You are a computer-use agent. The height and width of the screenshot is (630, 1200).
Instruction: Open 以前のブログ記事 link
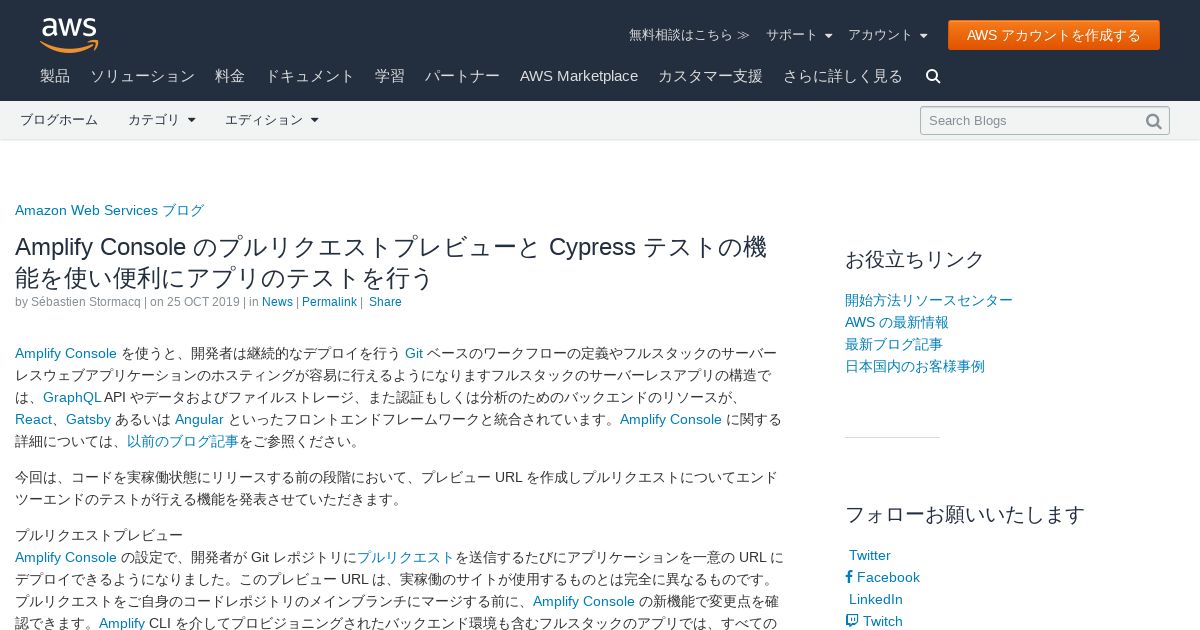point(183,441)
